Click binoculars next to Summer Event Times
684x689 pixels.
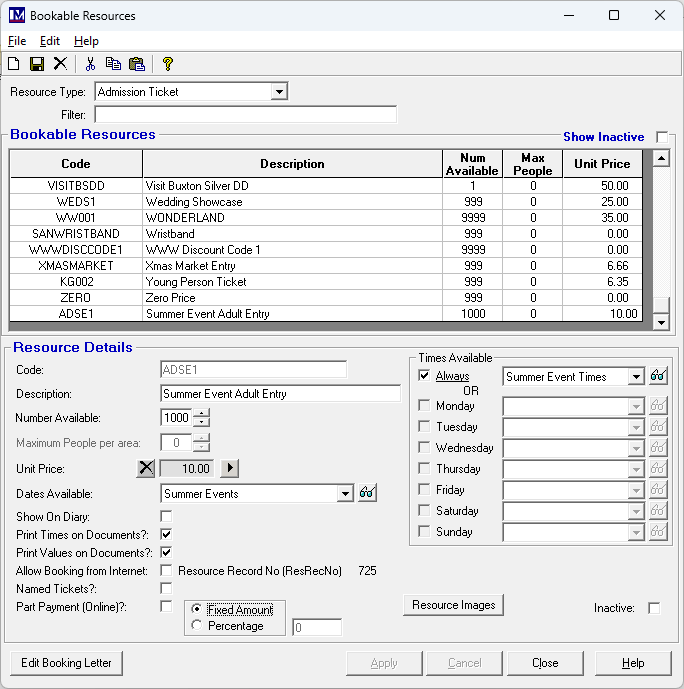click(x=658, y=376)
